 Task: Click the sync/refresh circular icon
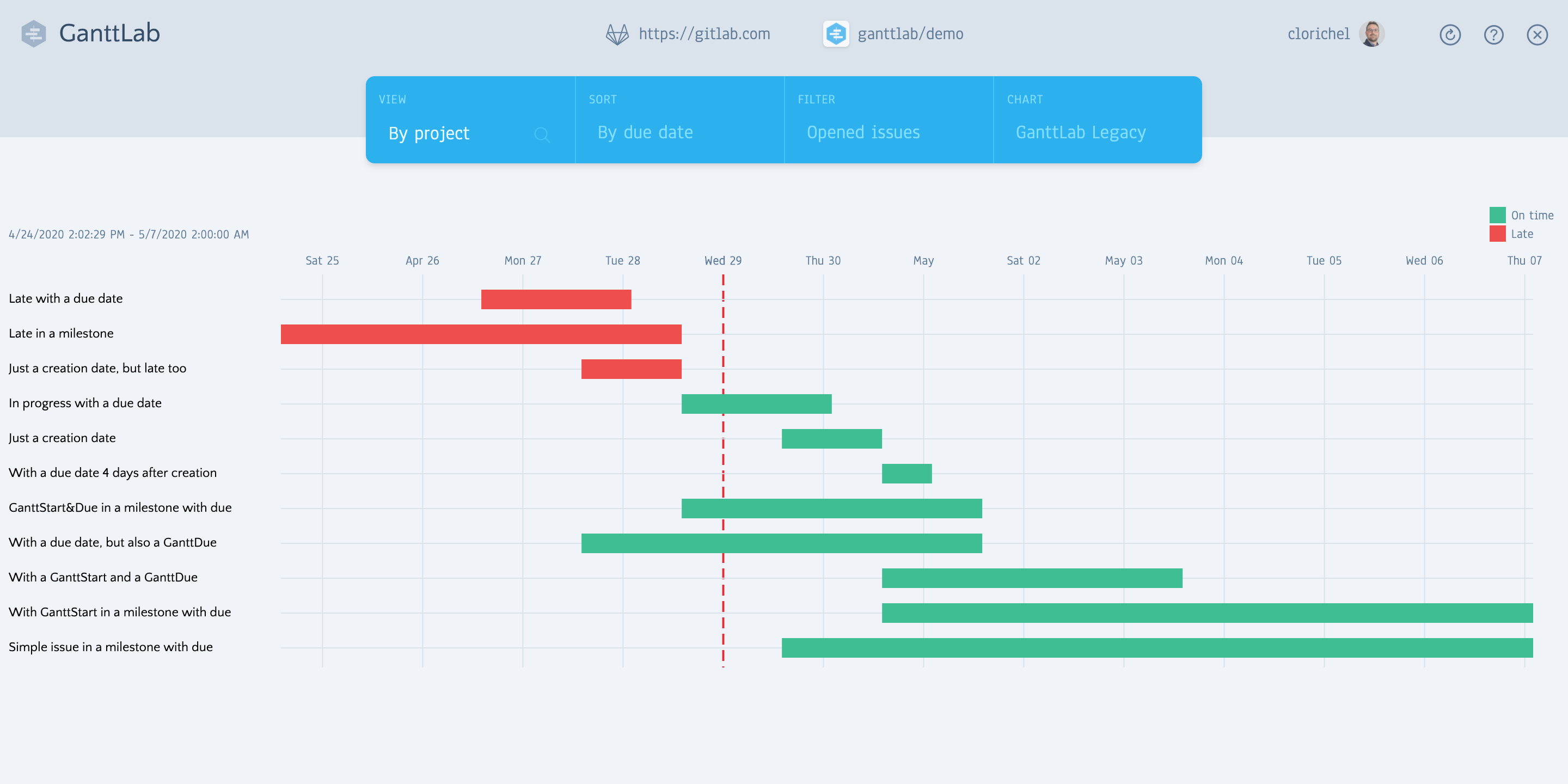tap(1450, 34)
